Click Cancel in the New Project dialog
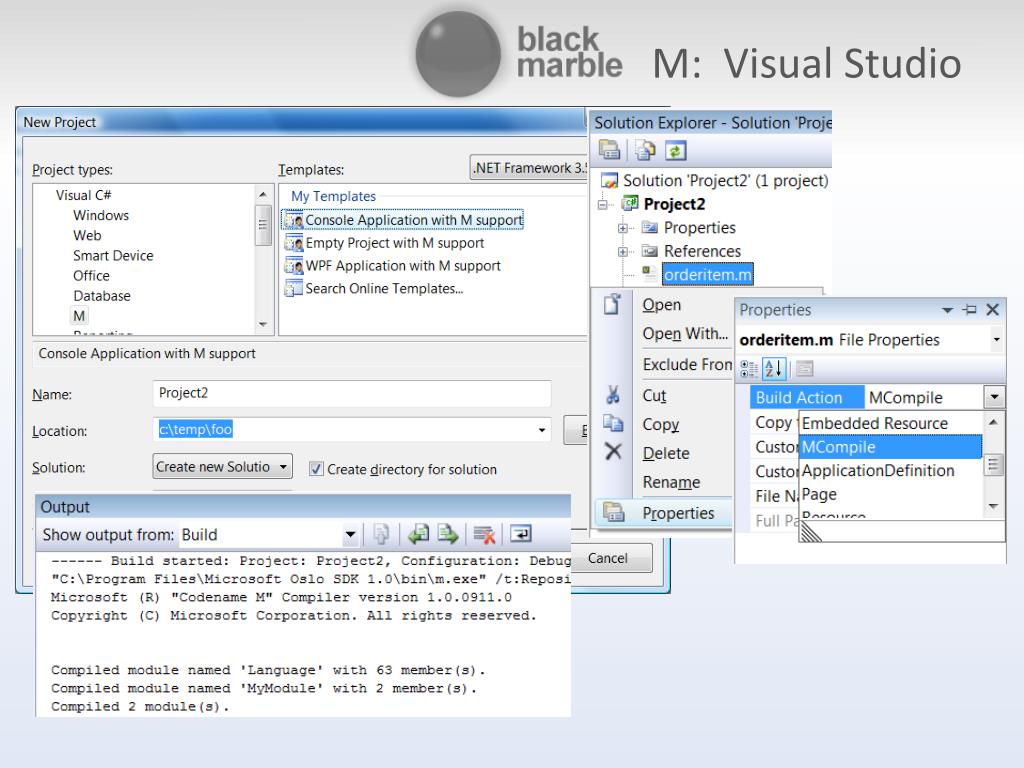 (608, 558)
